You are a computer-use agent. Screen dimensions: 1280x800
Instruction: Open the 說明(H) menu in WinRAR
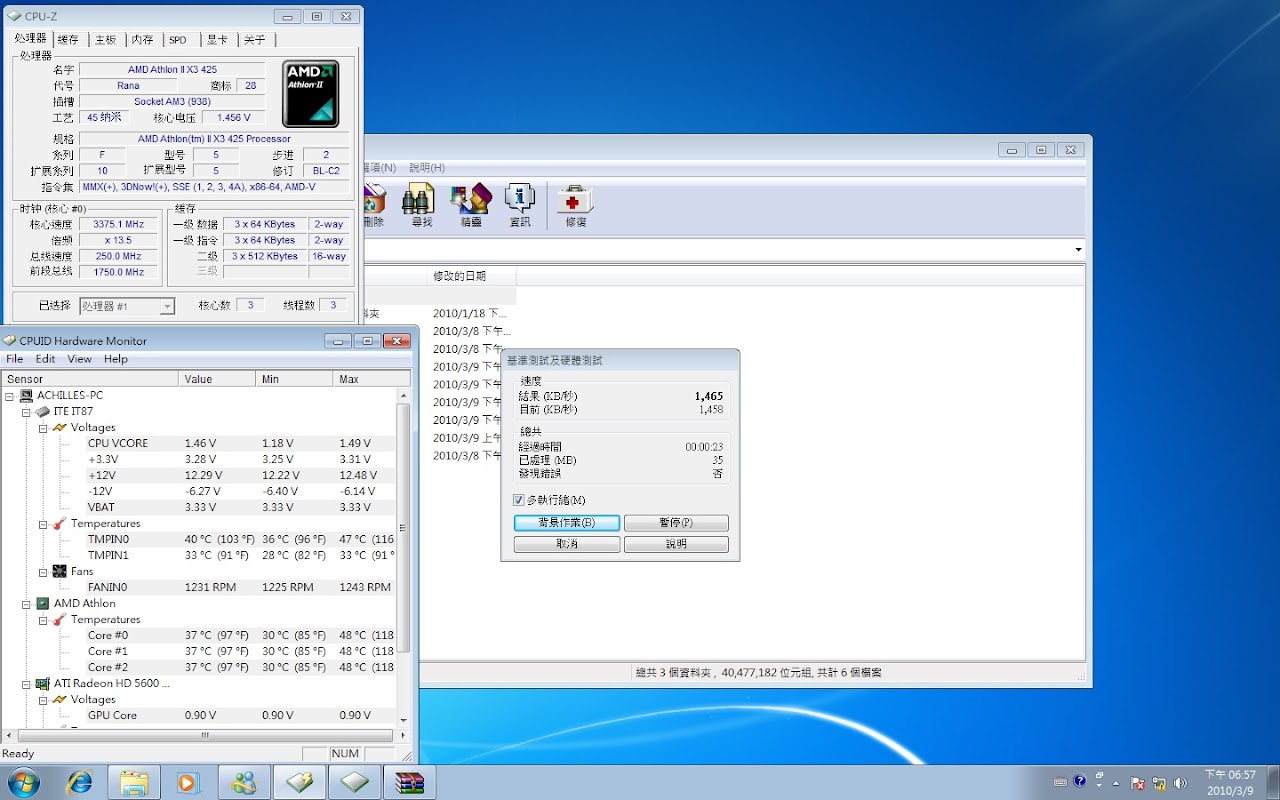[427, 168]
